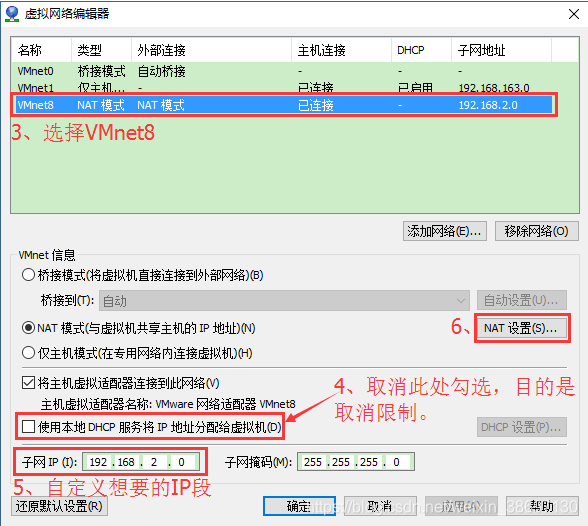This screenshot has height=526, width=588.
Task: Open the 桥接到 dropdown showing 自动
Action: pos(284,300)
